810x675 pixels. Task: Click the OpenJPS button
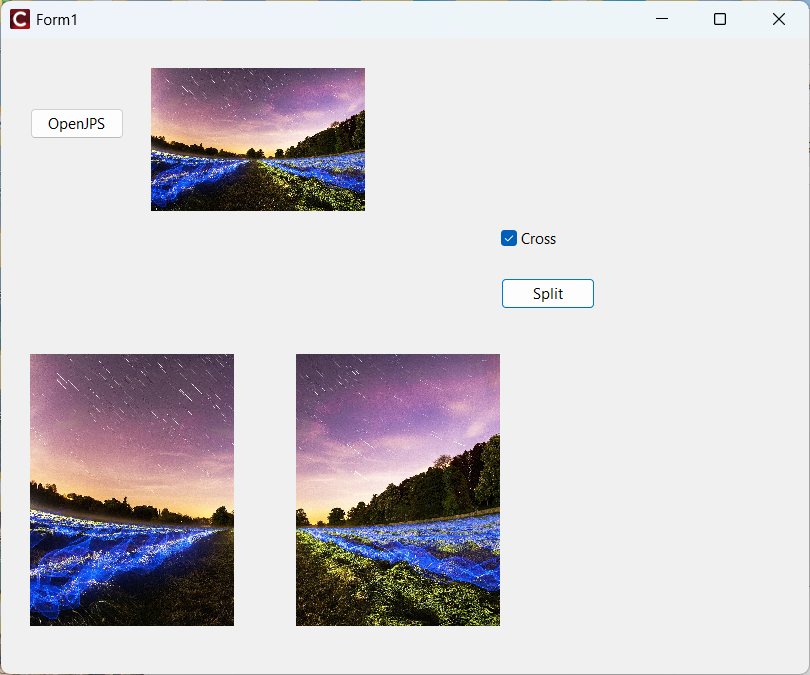coord(77,123)
